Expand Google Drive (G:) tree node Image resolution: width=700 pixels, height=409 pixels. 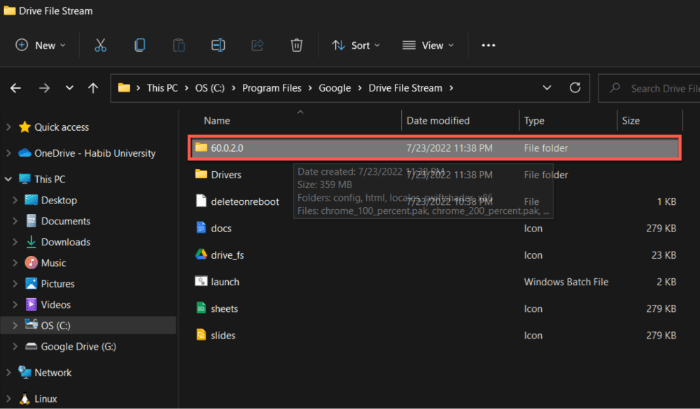[15, 346]
